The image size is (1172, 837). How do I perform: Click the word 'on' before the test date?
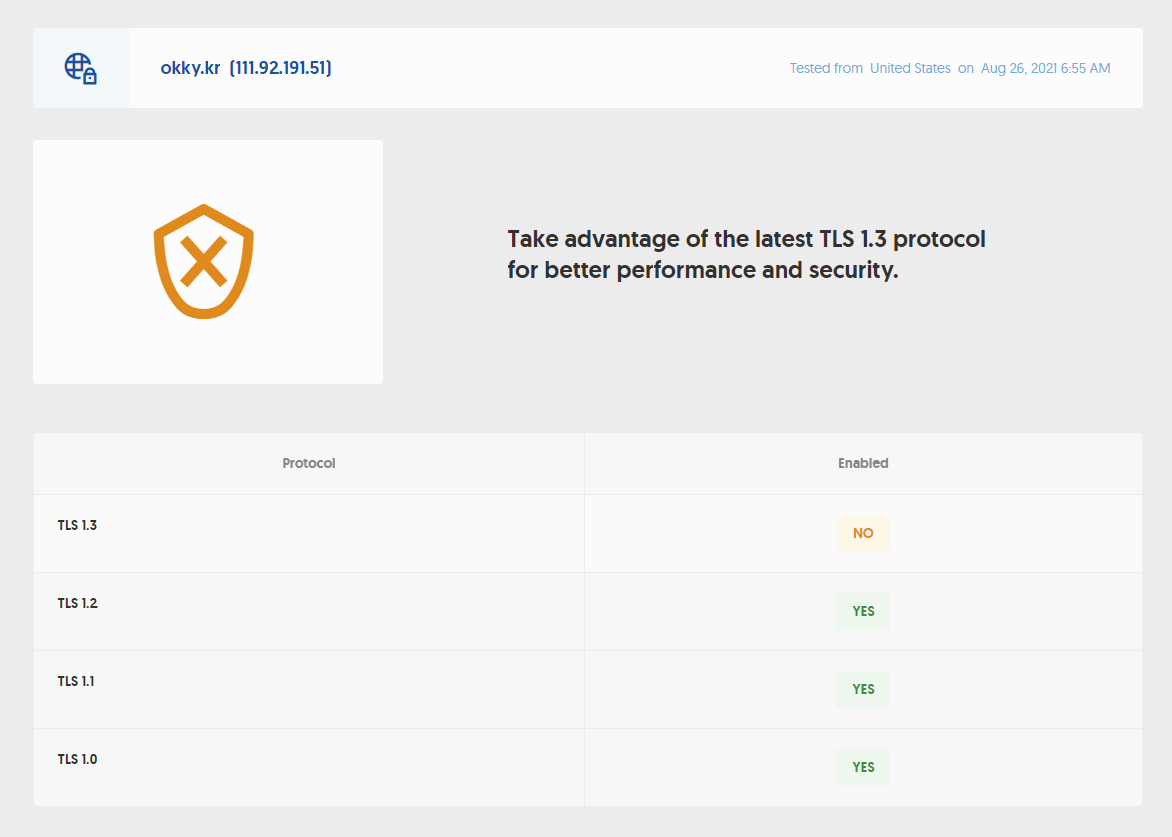966,68
